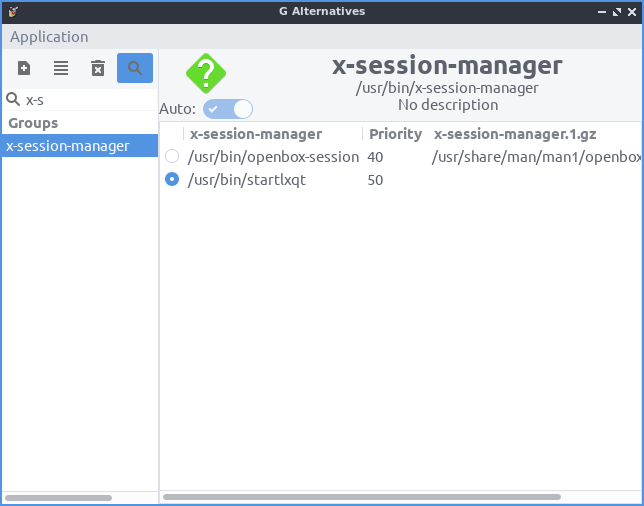Click the green question mark icon

coord(206,74)
